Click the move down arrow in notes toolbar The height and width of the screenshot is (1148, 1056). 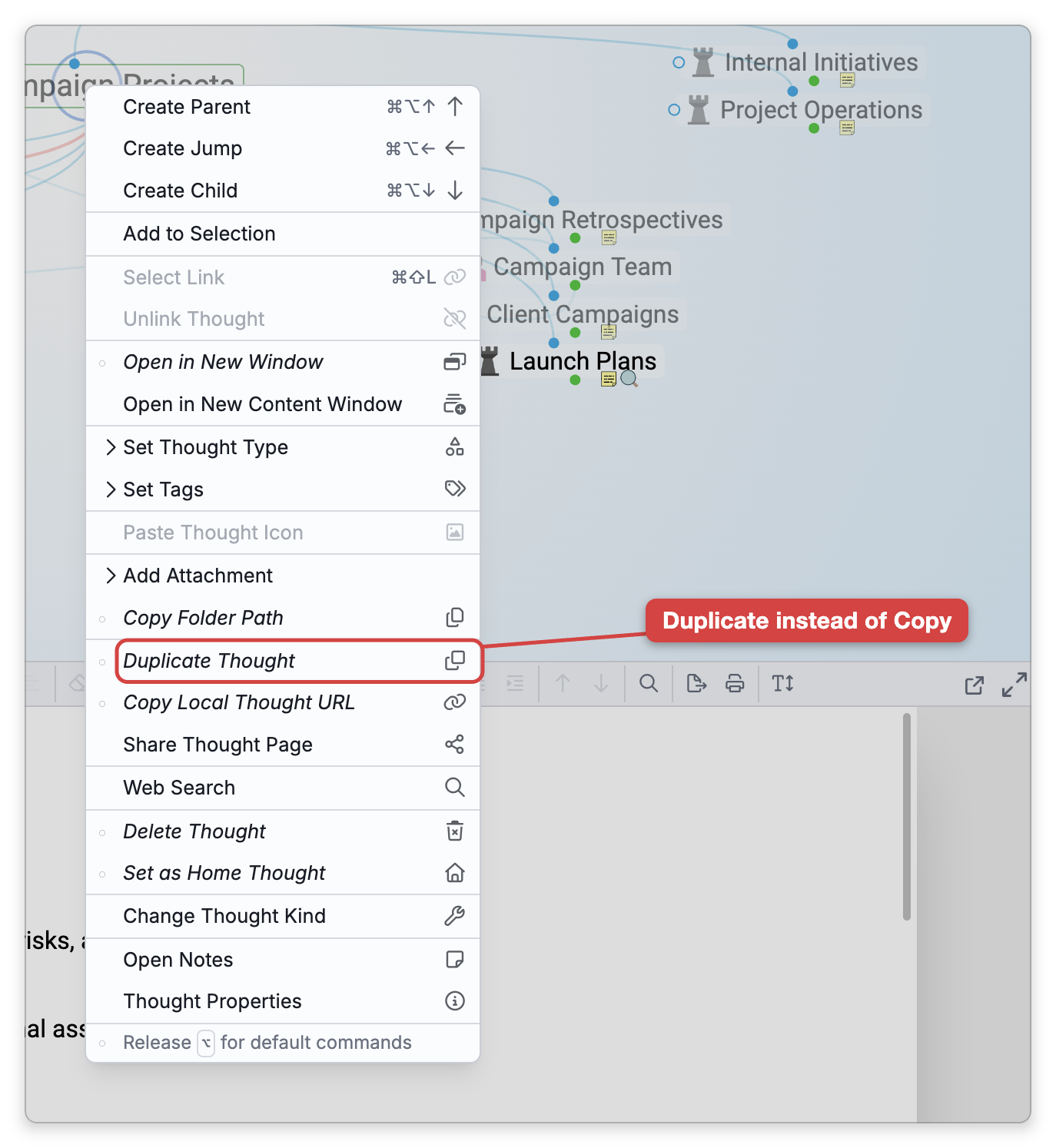pyautogui.click(x=601, y=683)
